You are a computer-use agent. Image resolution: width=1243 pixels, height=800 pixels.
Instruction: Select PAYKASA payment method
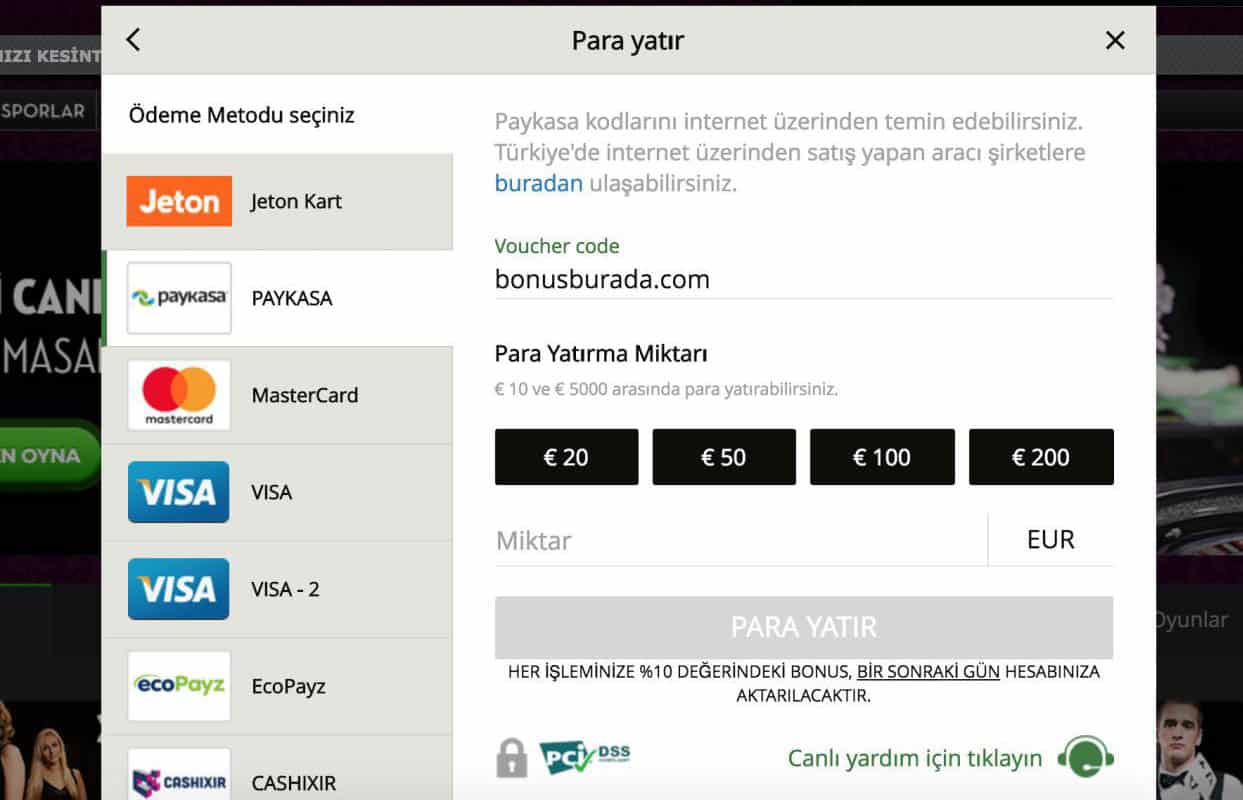click(x=277, y=298)
